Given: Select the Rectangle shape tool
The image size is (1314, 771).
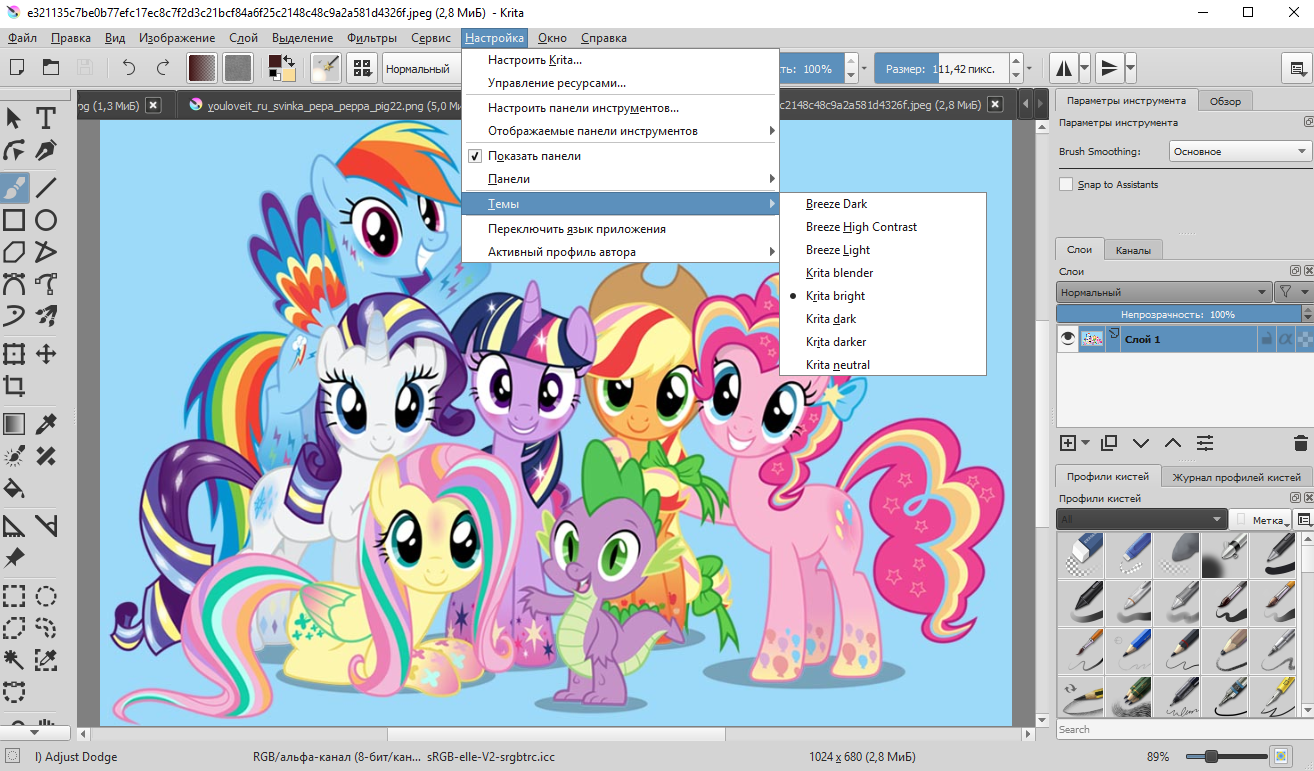Looking at the screenshot, I should pos(14,220).
